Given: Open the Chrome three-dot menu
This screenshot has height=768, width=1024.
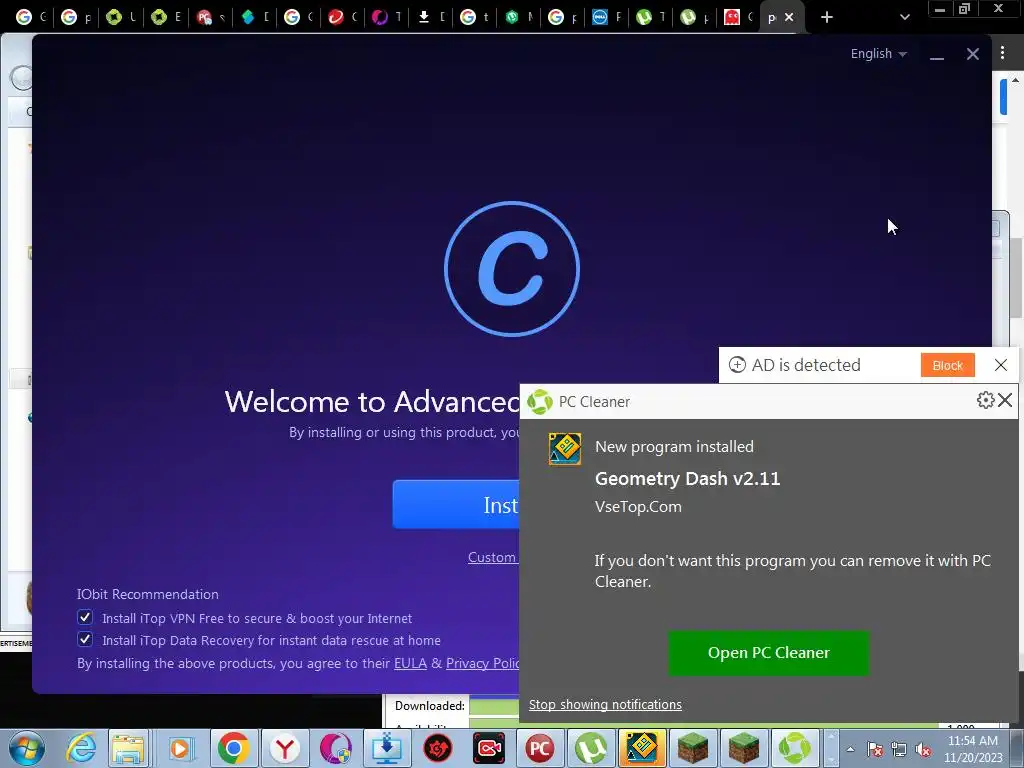Looking at the screenshot, I should tap(1002, 54).
